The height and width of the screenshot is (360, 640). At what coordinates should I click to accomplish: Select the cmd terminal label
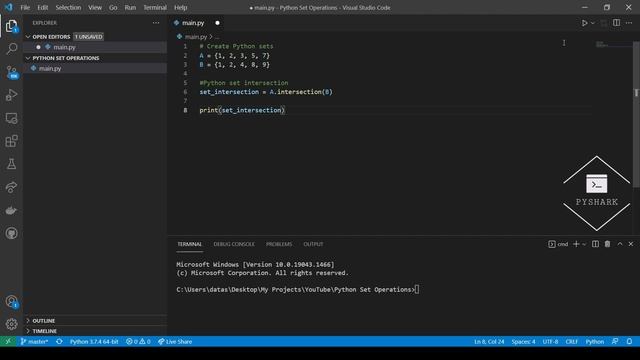tap(558, 244)
